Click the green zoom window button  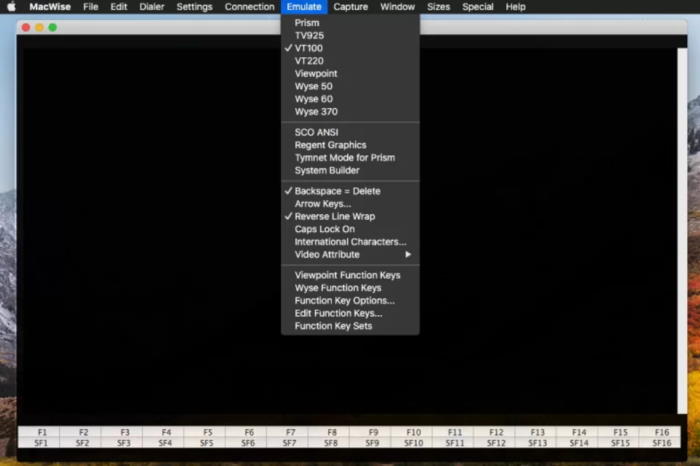tap(53, 28)
